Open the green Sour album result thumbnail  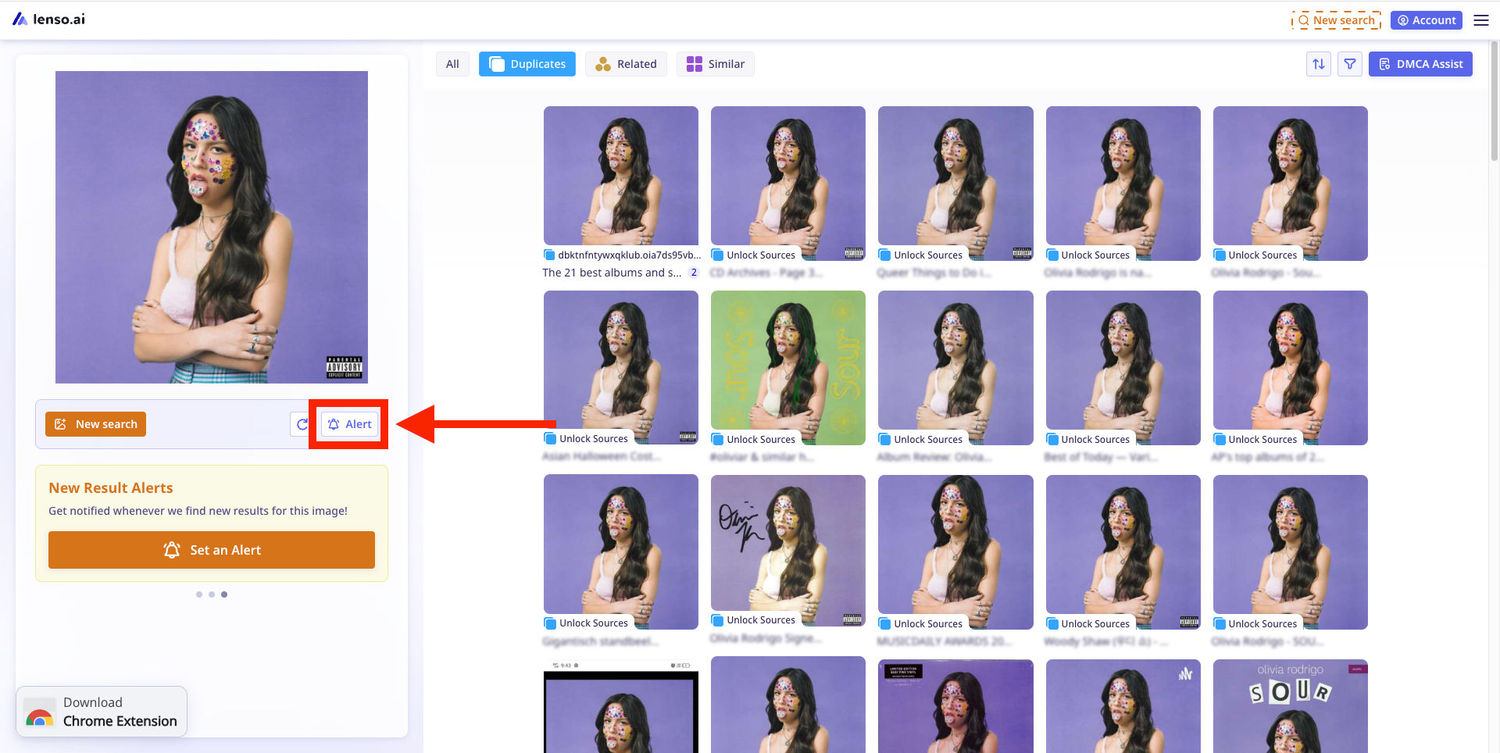click(788, 367)
